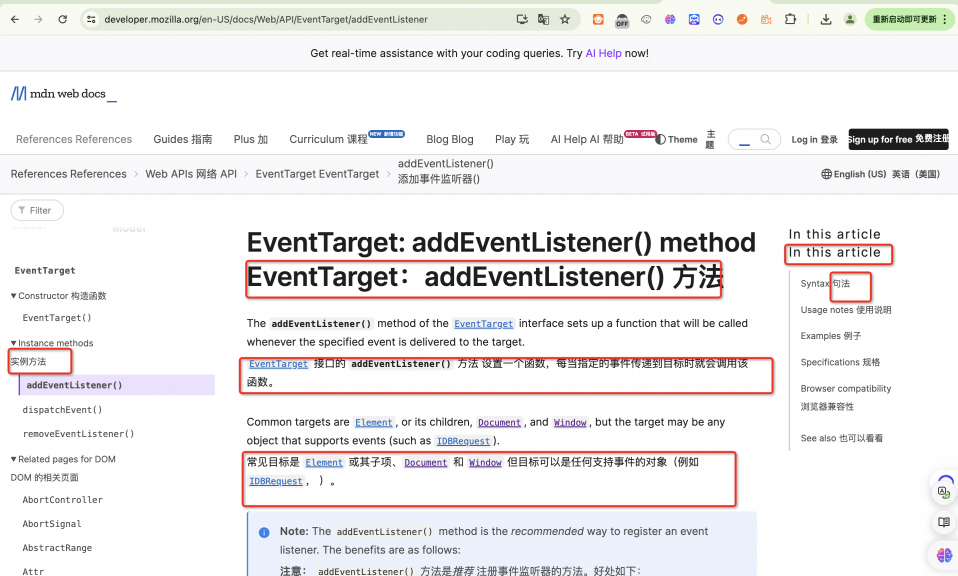Jump to Examples in the article outline
Viewport: 958px width, 576px height.
tap(831, 336)
